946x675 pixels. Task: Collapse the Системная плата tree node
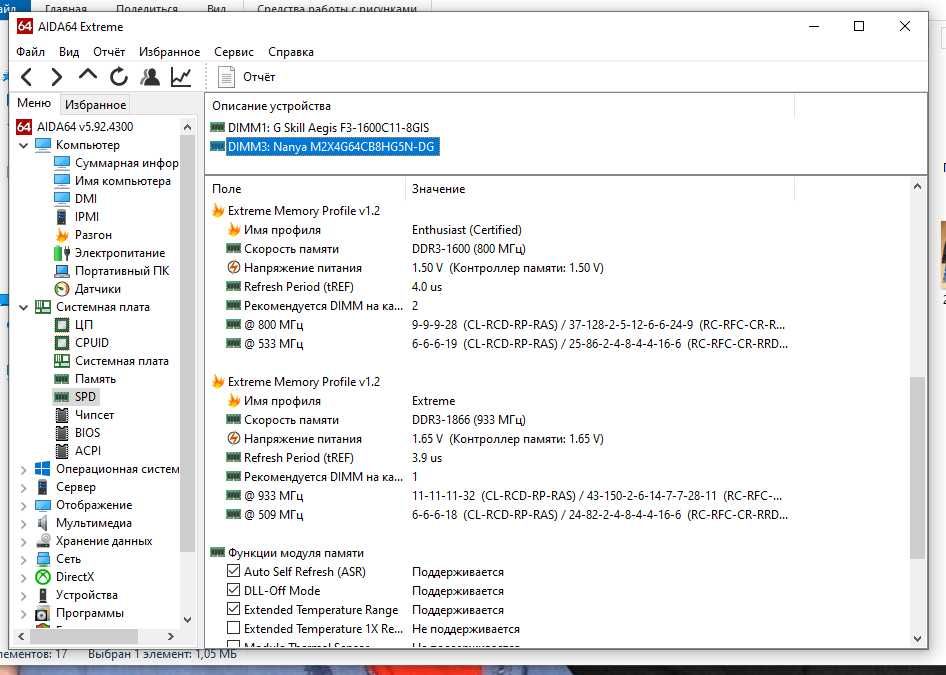pos(24,307)
